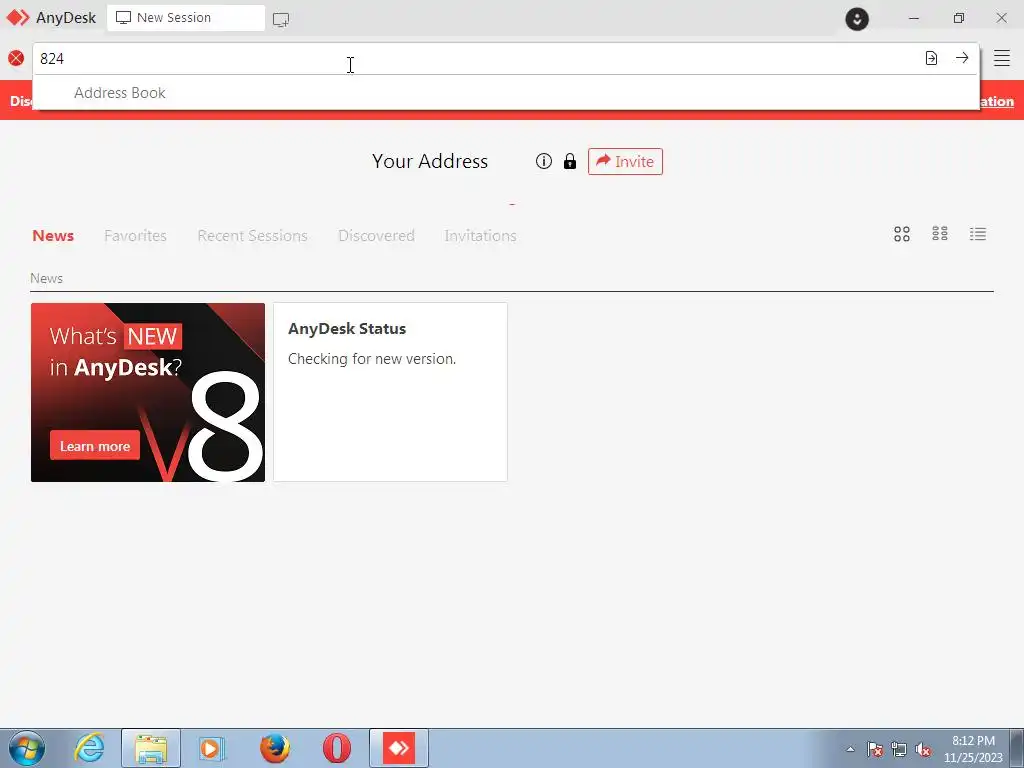Click the red X icon beside the address field
Image resolution: width=1024 pixels, height=768 pixels.
point(16,58)
